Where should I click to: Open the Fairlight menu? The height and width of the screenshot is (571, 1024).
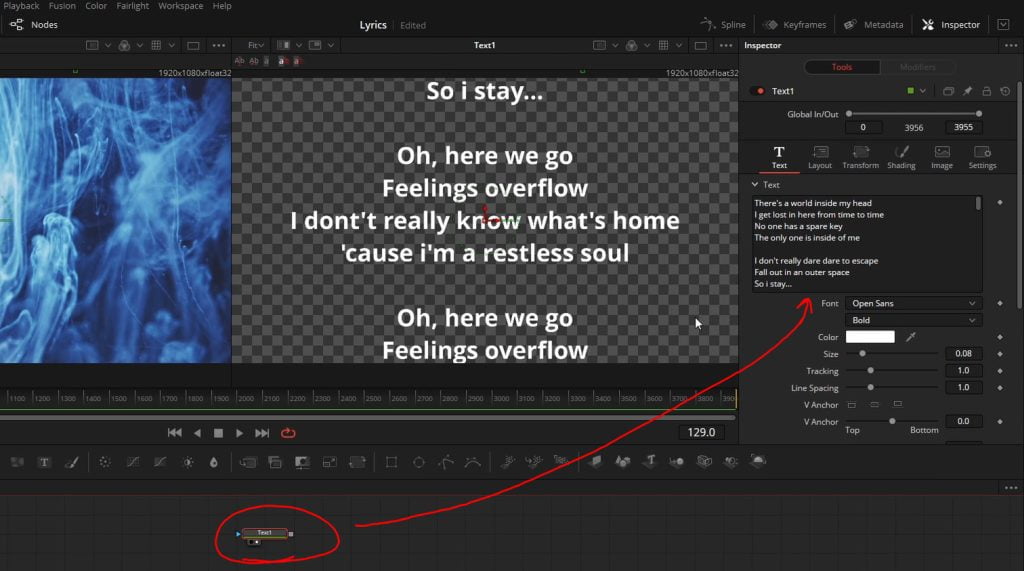133,6
